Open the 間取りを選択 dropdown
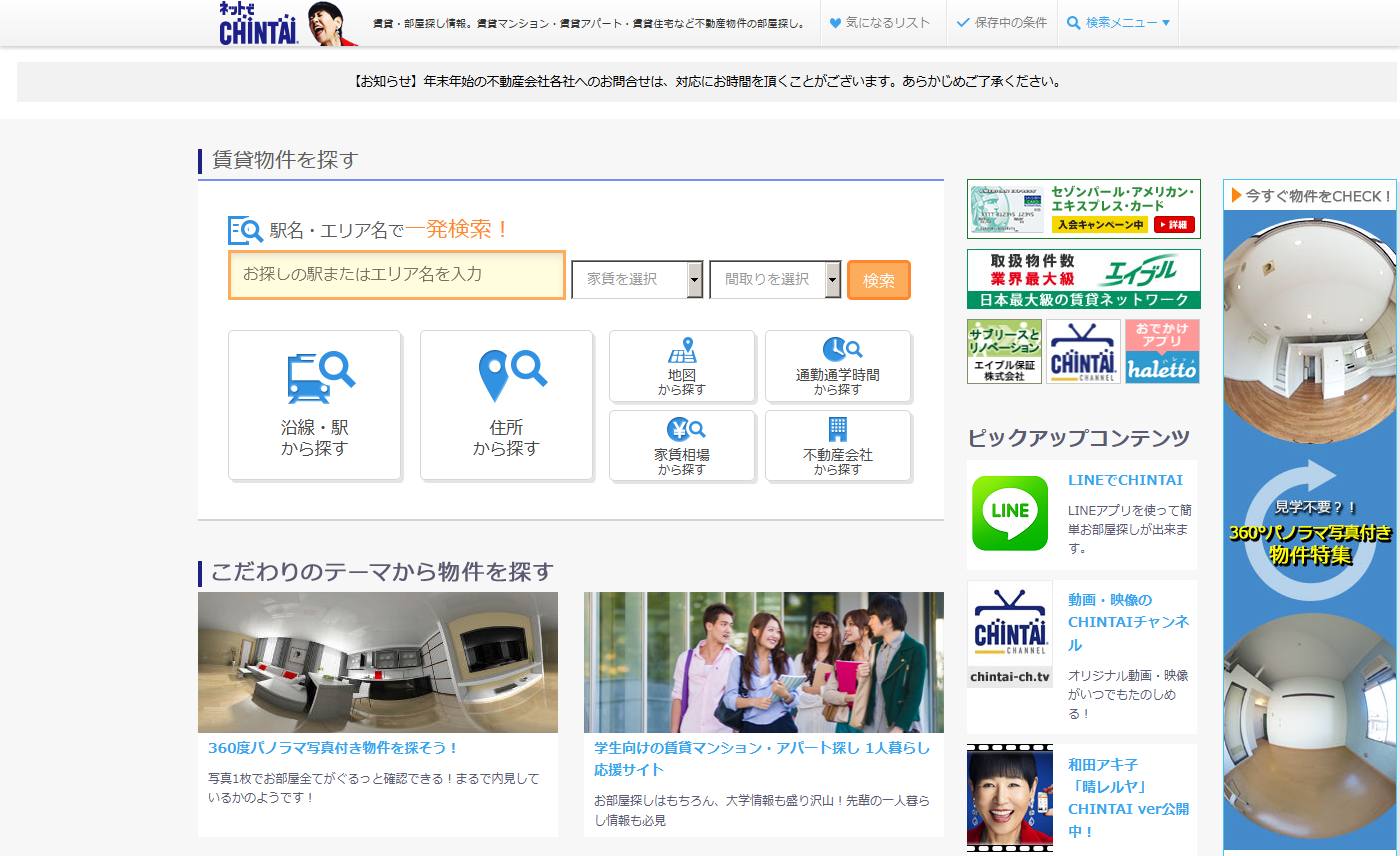 tap(776, 280)
